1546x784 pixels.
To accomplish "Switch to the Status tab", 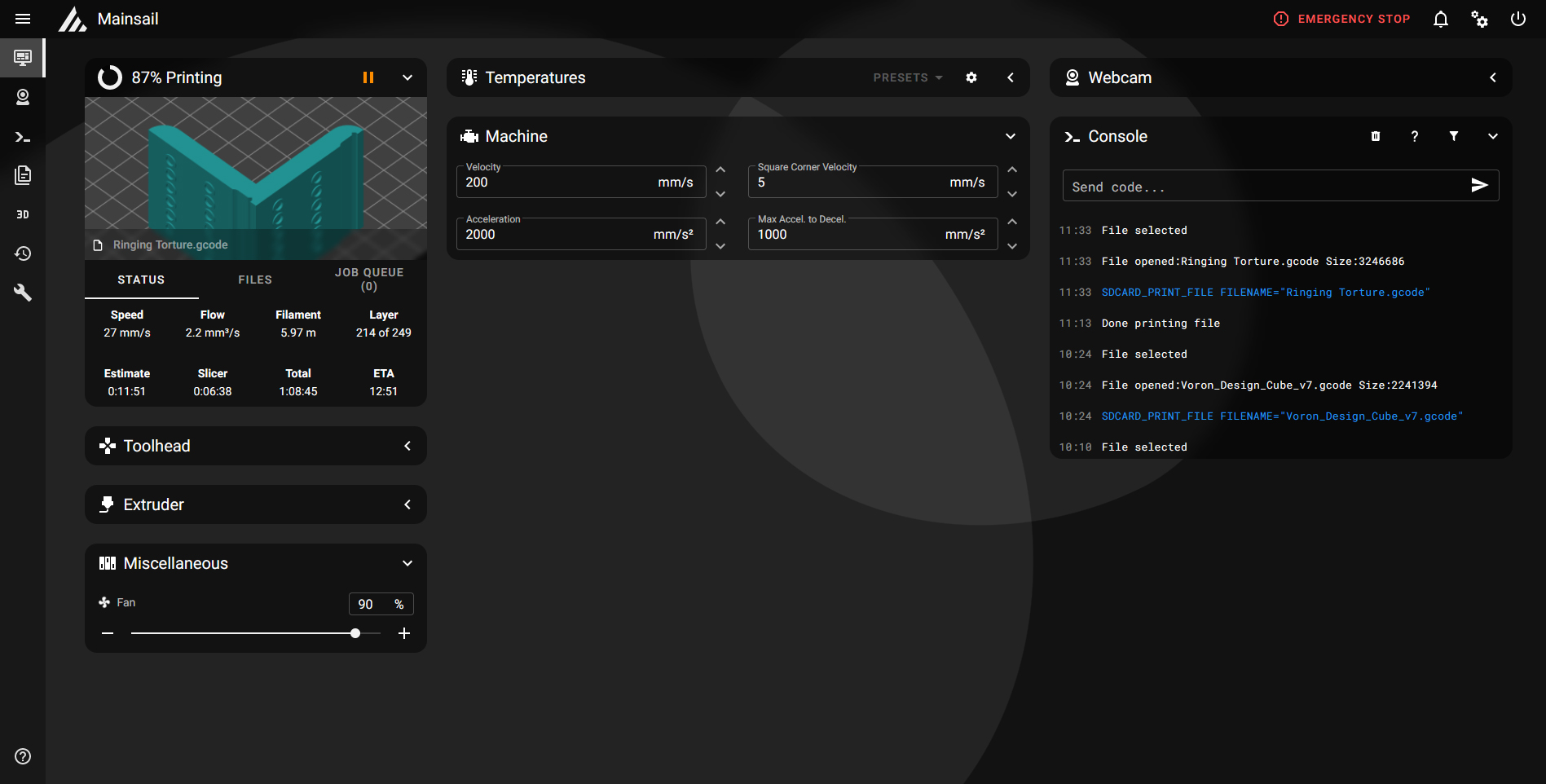I will pos(141,280).
